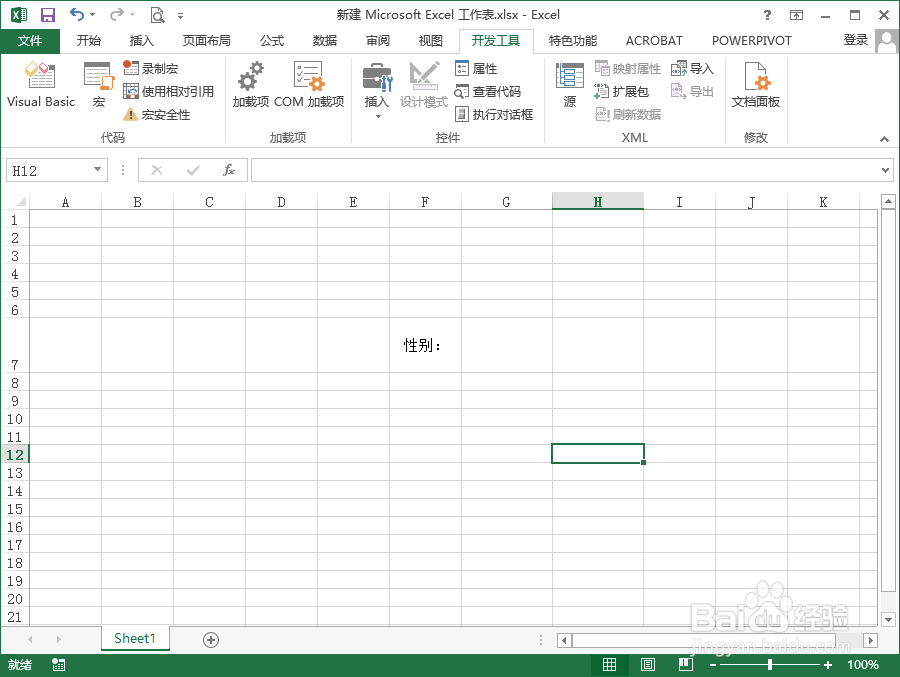Open the ACROBAT tab
The image size is (900, 677).
[654, 40]
